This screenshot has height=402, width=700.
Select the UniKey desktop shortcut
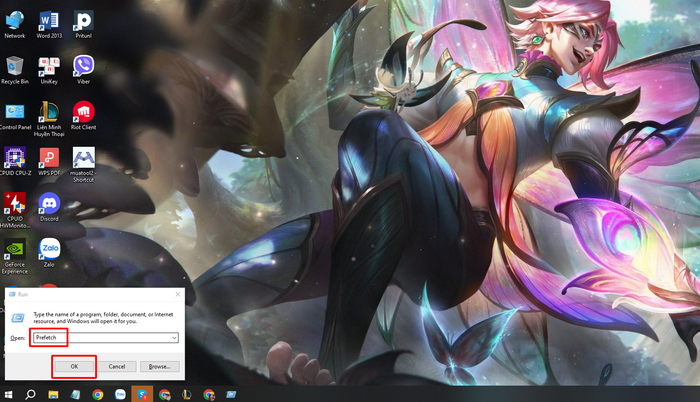(49, 70)
